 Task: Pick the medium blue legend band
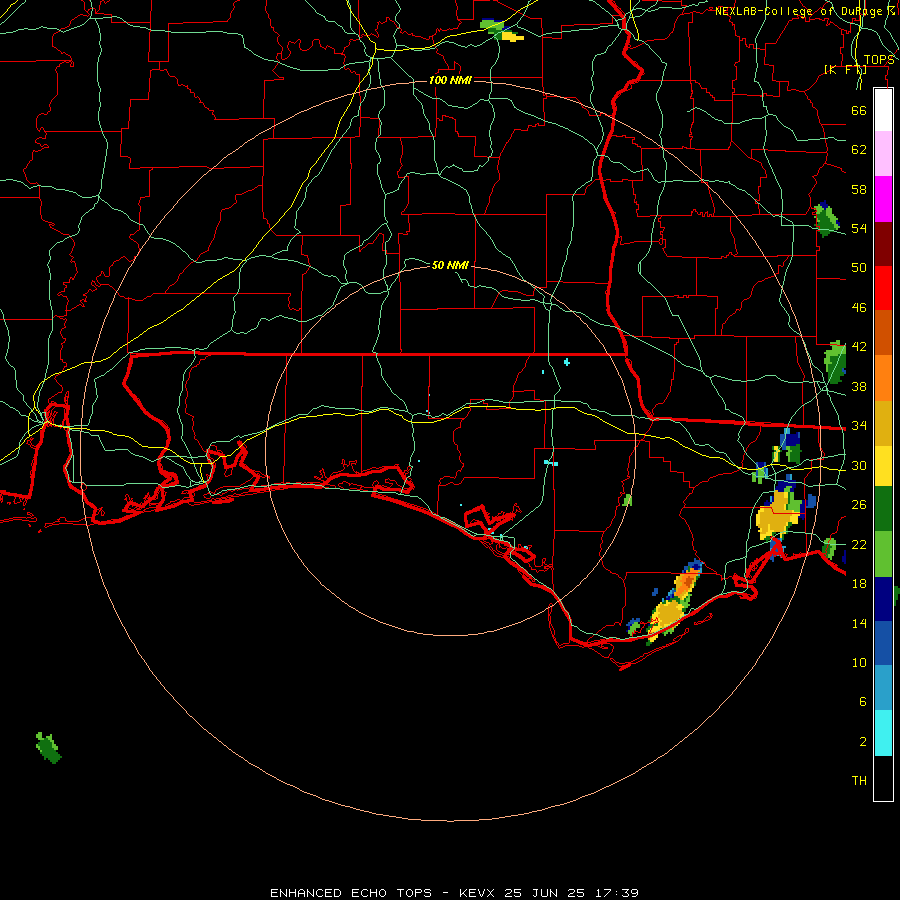point(883,643)
